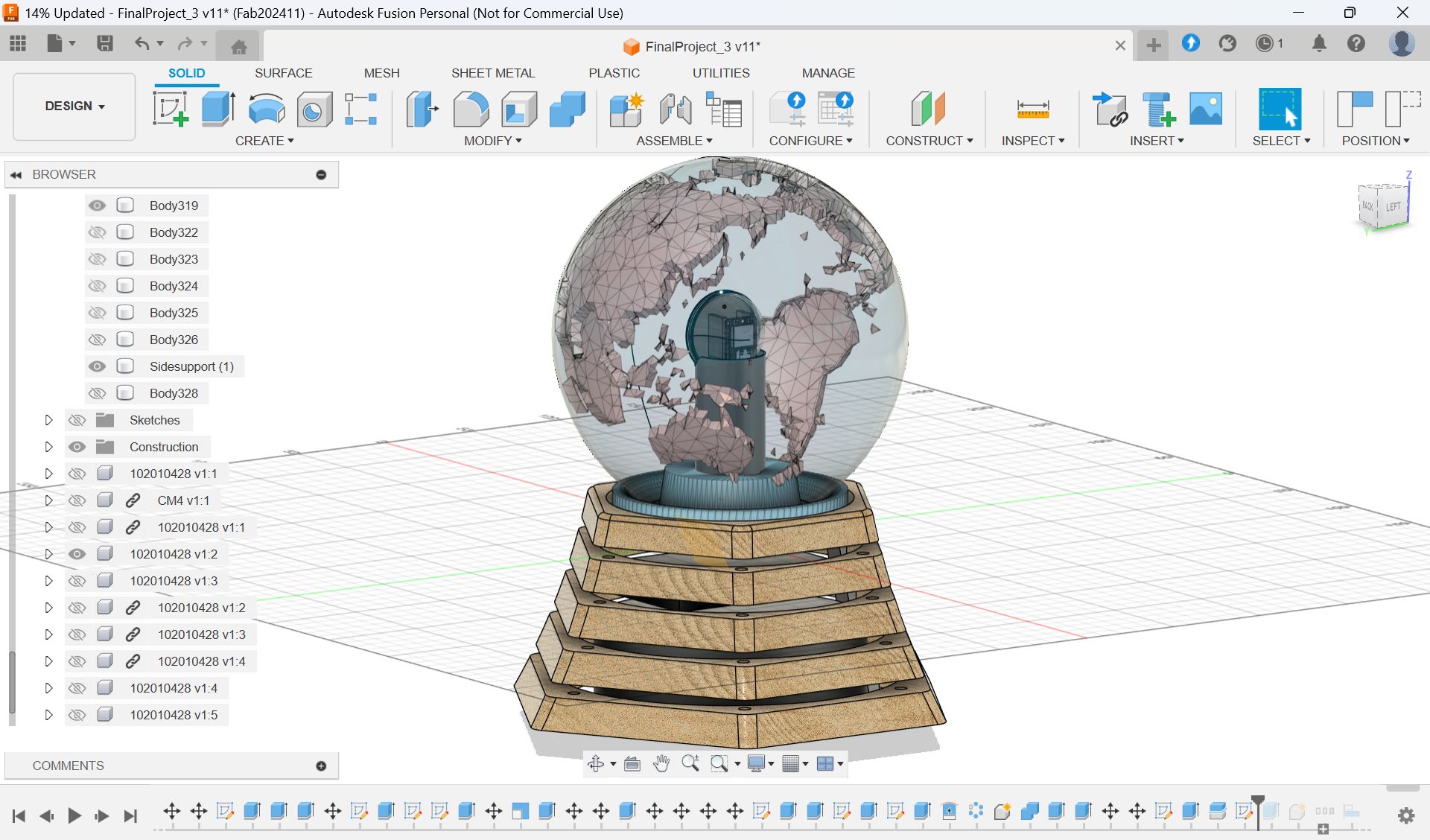Screen dimensions: 1430x840
Task: Hide the Construction folder visibility
Action: click(x=77, y=447)
